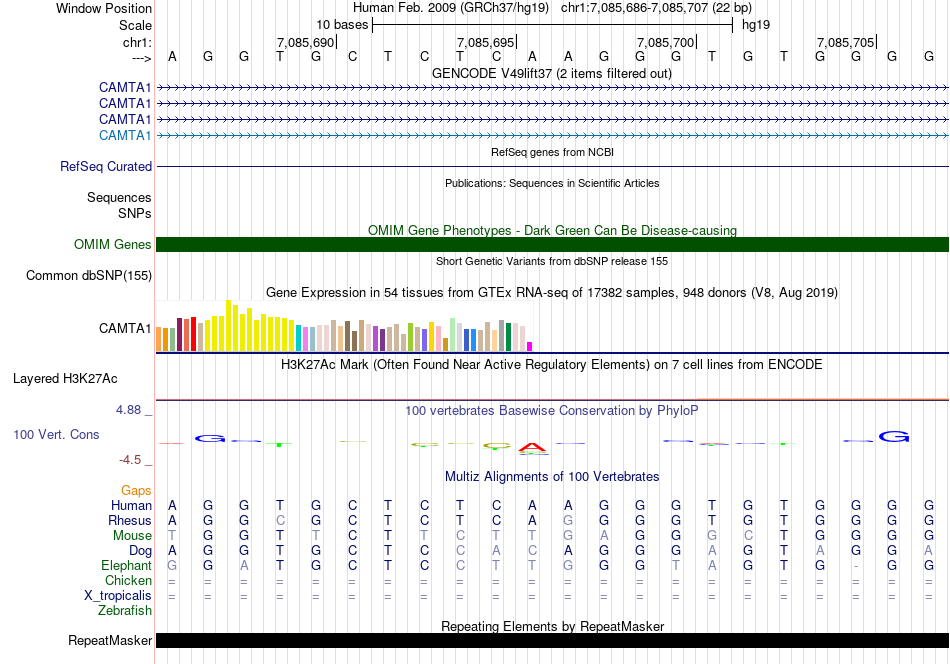Viewport: 950px width, 664px height.
Task: Open the H3K27Ac Mark ENCODE track title
Action: (x=552, y=365)
